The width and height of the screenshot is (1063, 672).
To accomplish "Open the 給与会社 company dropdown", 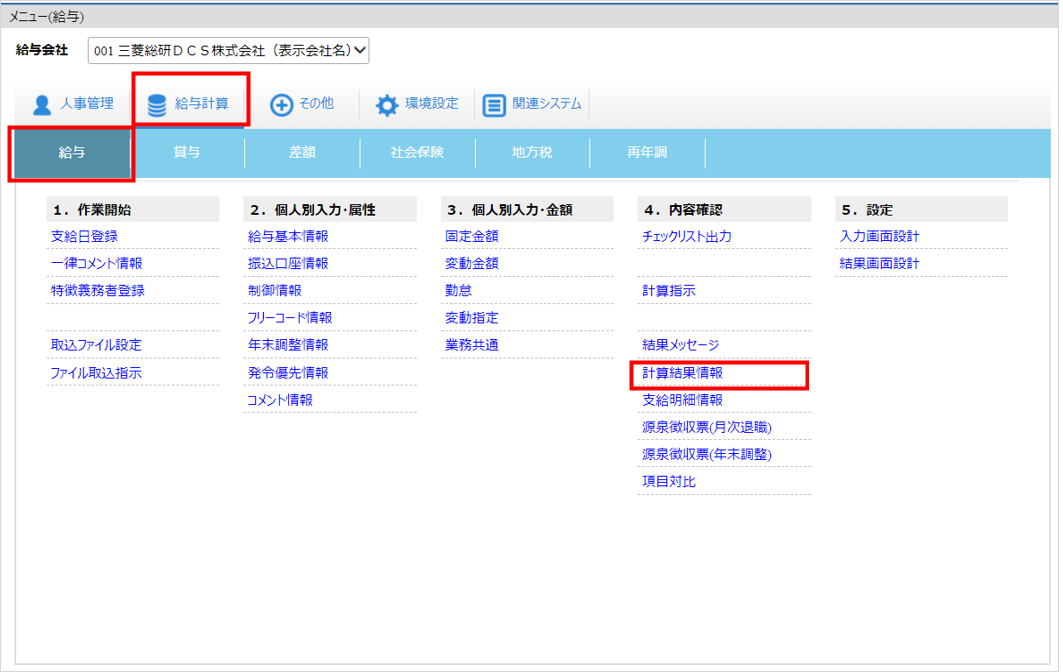I will click(228, 50).
